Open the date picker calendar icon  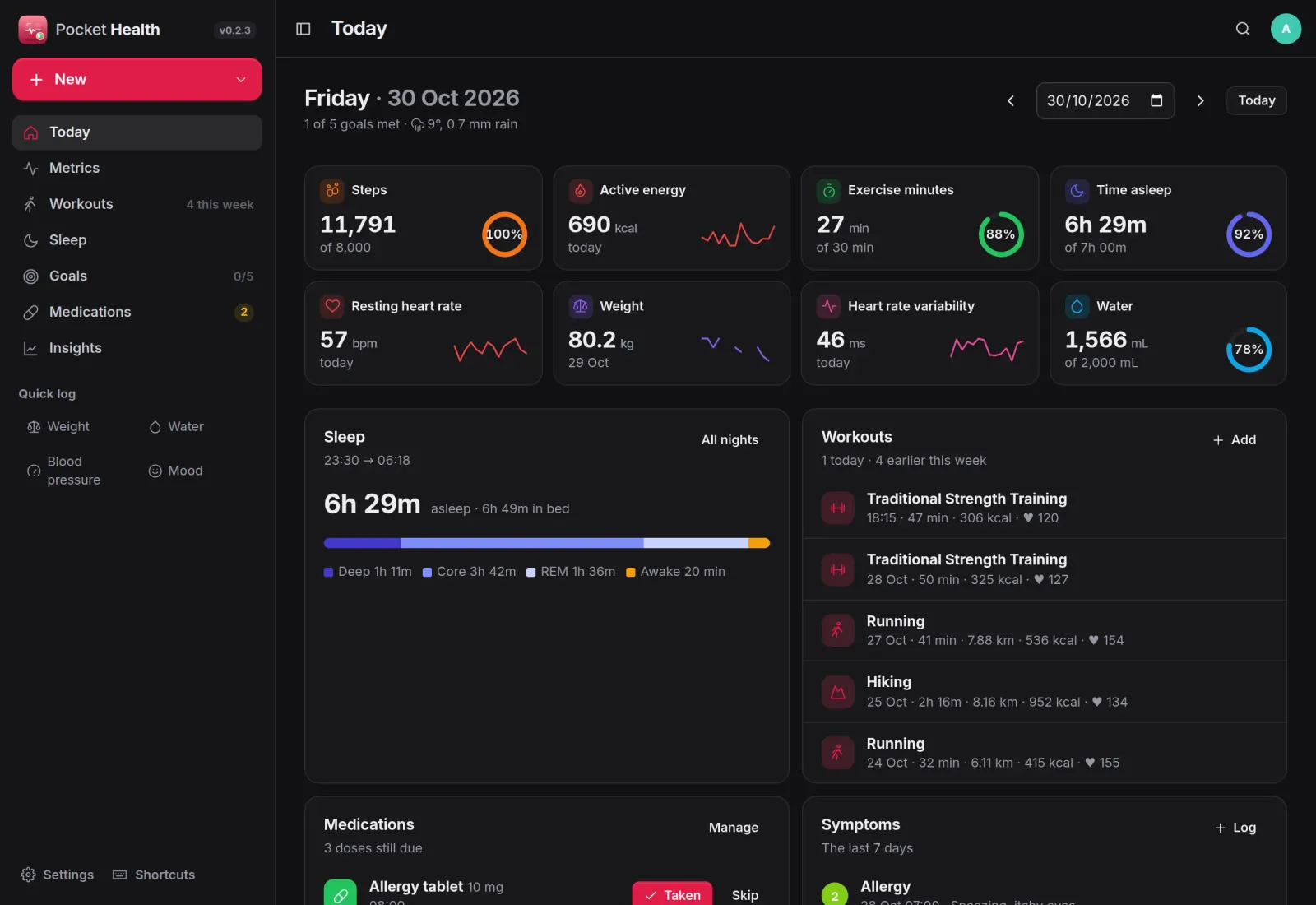1156,100
